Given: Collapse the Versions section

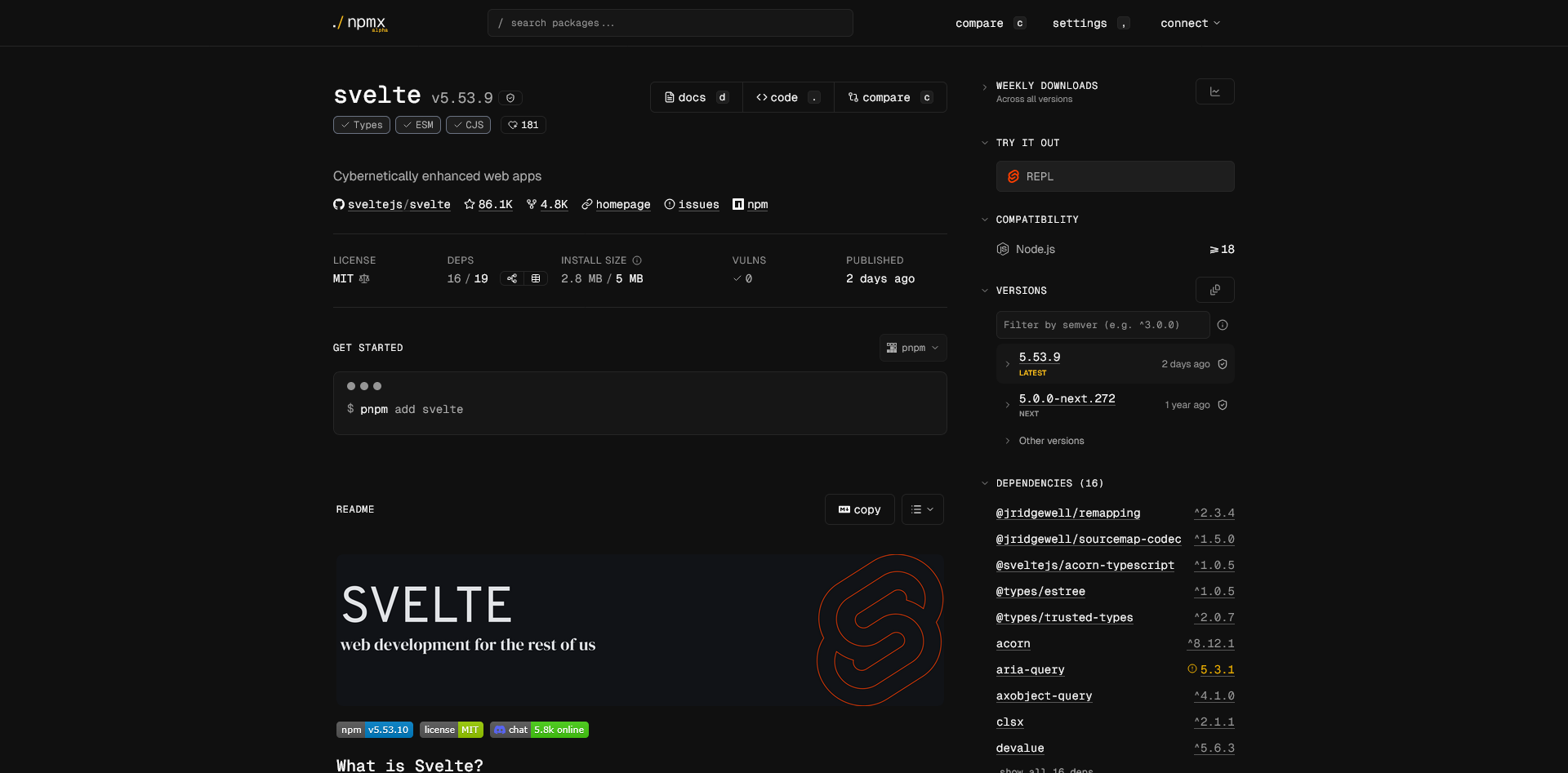Looking at the screenshot, I should point(985,291).
